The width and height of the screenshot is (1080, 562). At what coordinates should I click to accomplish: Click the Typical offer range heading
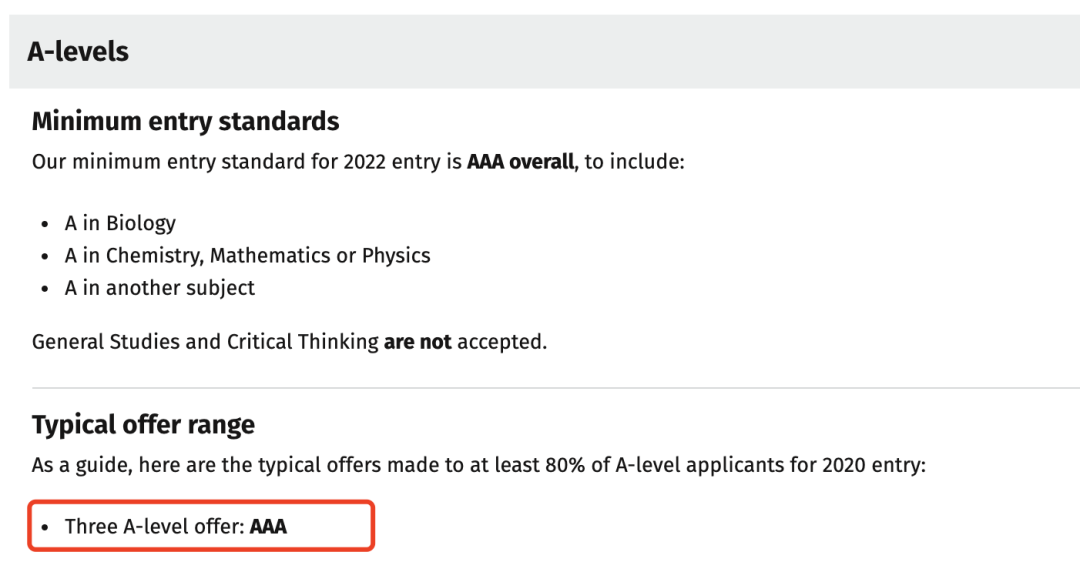[143, 425]
